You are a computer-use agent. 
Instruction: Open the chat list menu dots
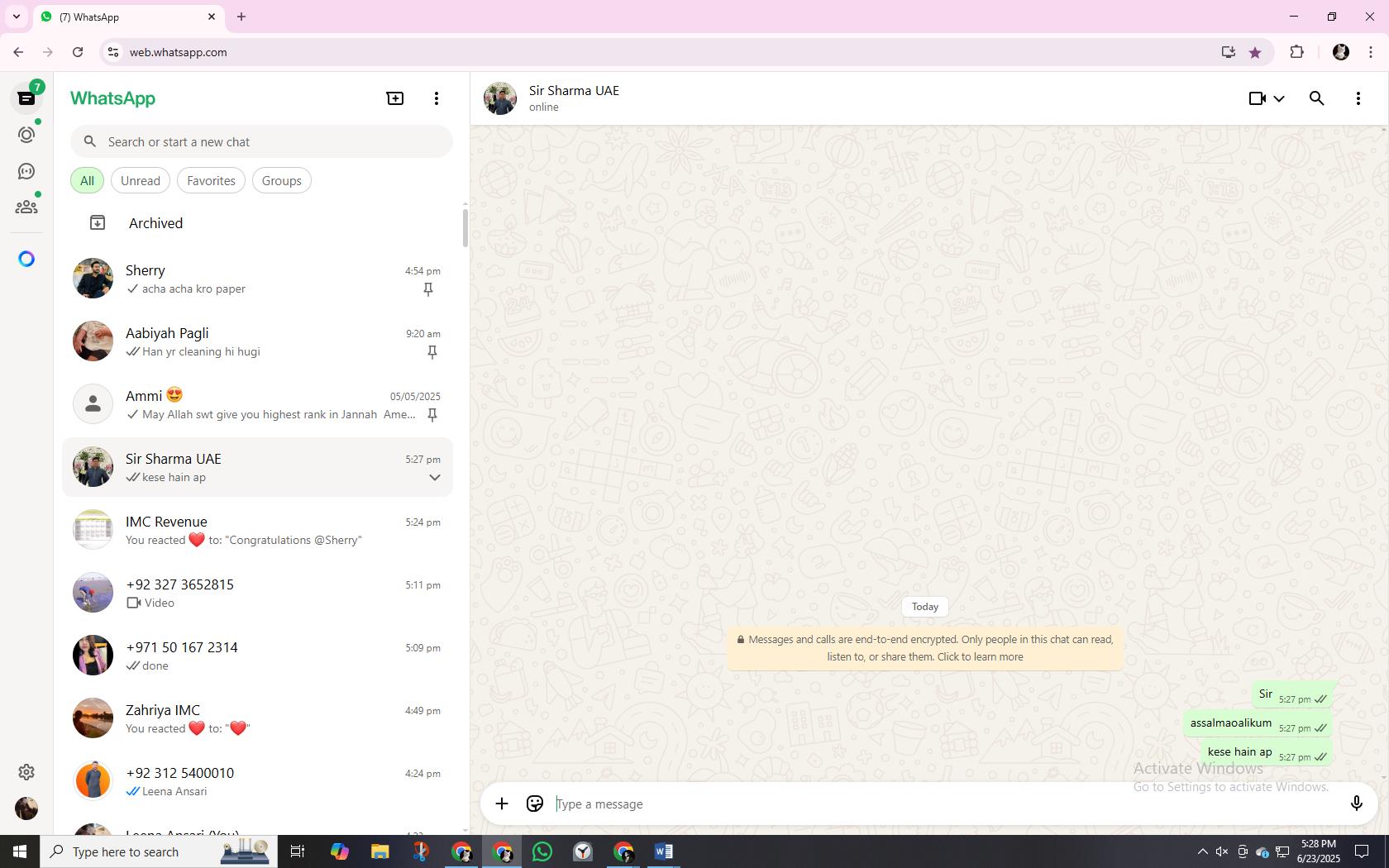(x=437, y=98)
